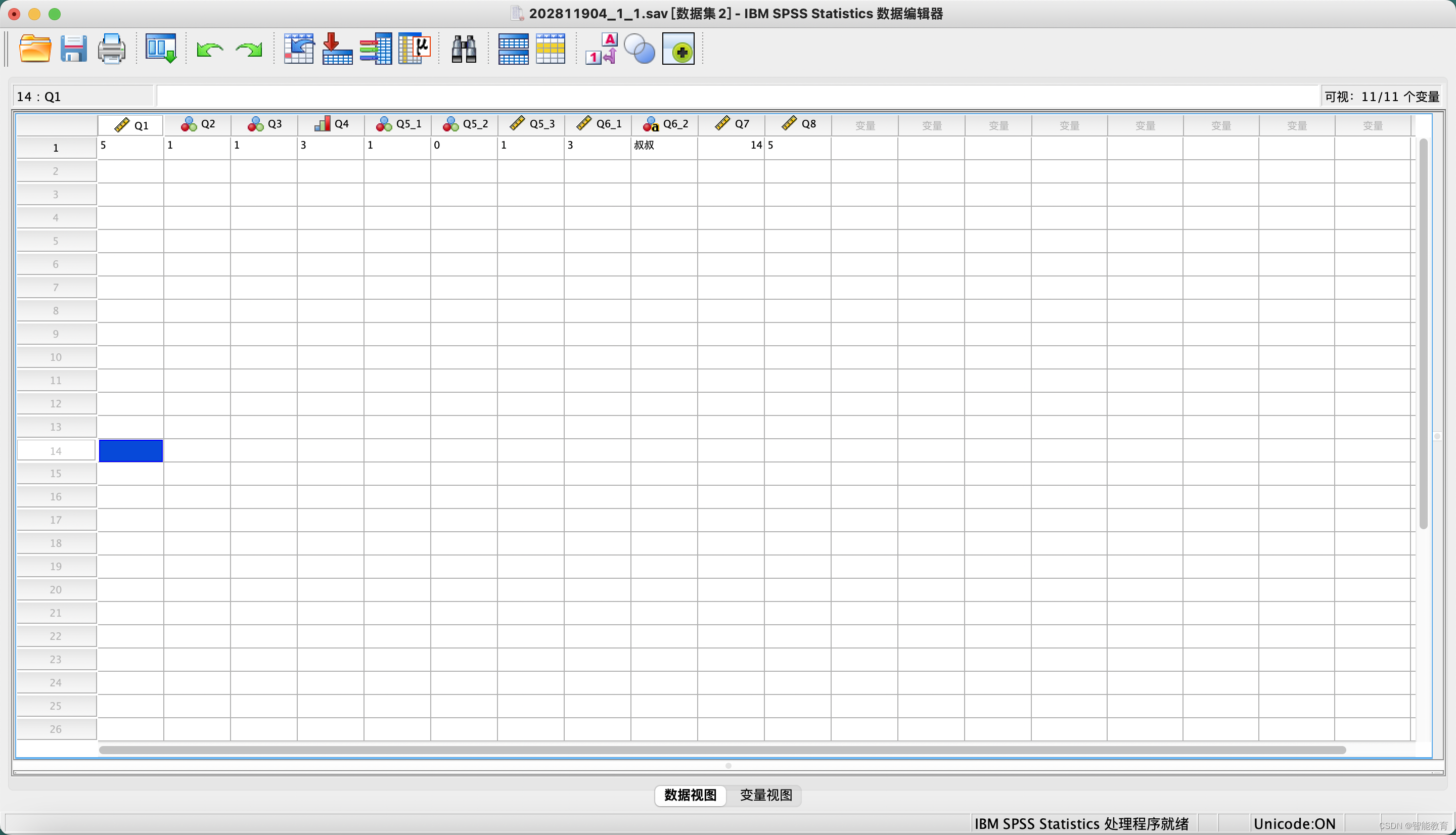Select the Q2 column header
This screenshot has height=835, width=1456.
[x=198, y=124]
